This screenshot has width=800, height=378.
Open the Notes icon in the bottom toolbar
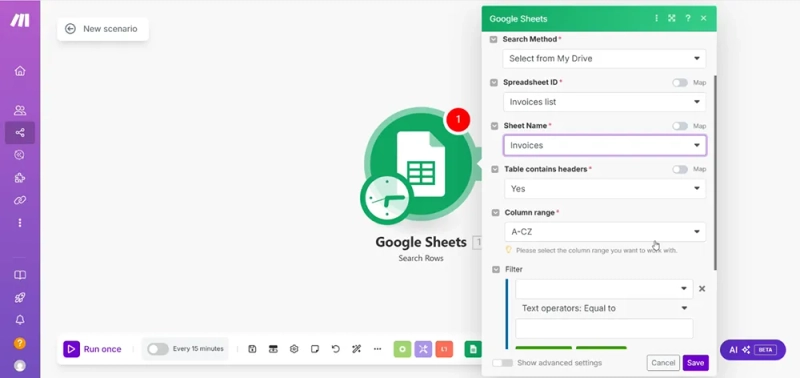(x=315, y=349)
